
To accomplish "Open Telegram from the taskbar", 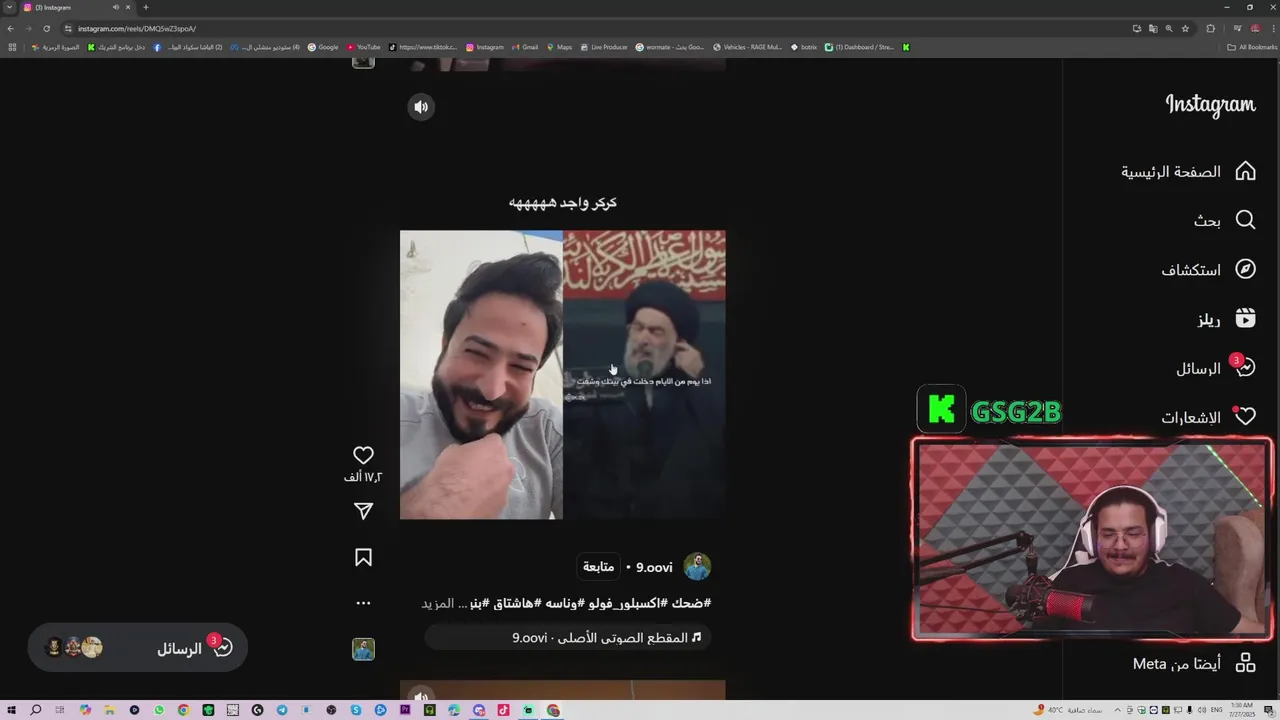I will tap(282, 710).
